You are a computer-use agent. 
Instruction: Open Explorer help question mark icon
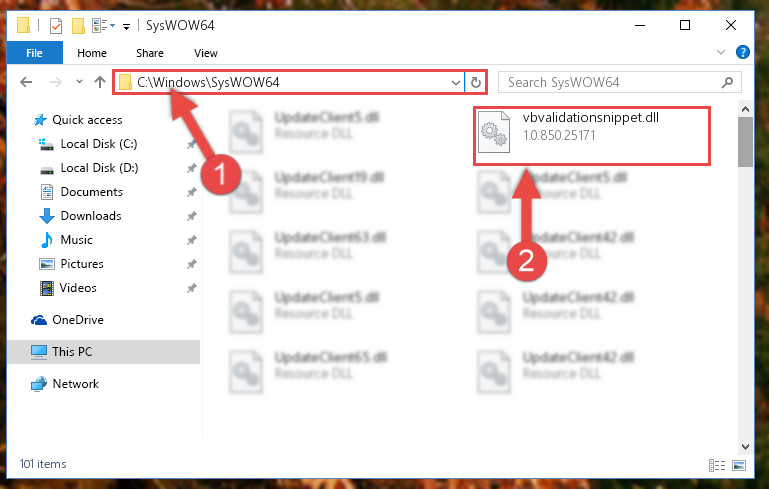743,52
